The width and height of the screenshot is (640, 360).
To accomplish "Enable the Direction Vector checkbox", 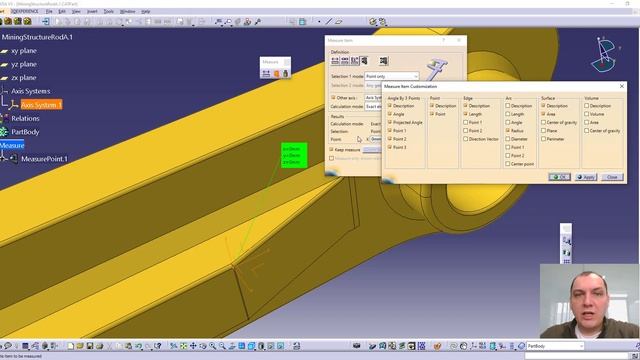I will pos(466,139).
